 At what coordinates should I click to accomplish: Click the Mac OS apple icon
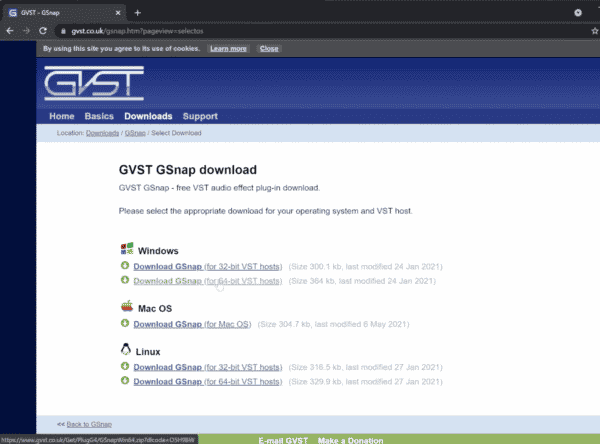127,306
